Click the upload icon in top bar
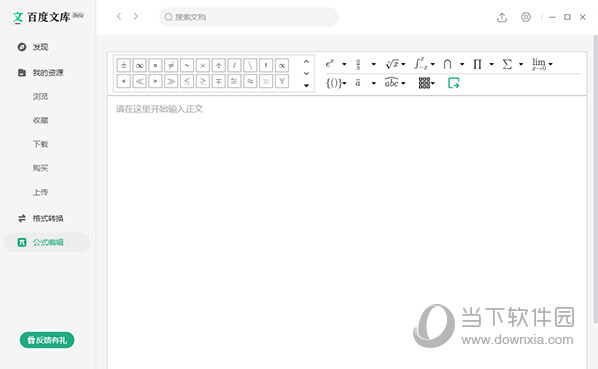This screenshot has height=369, width=598. (502, 17)
